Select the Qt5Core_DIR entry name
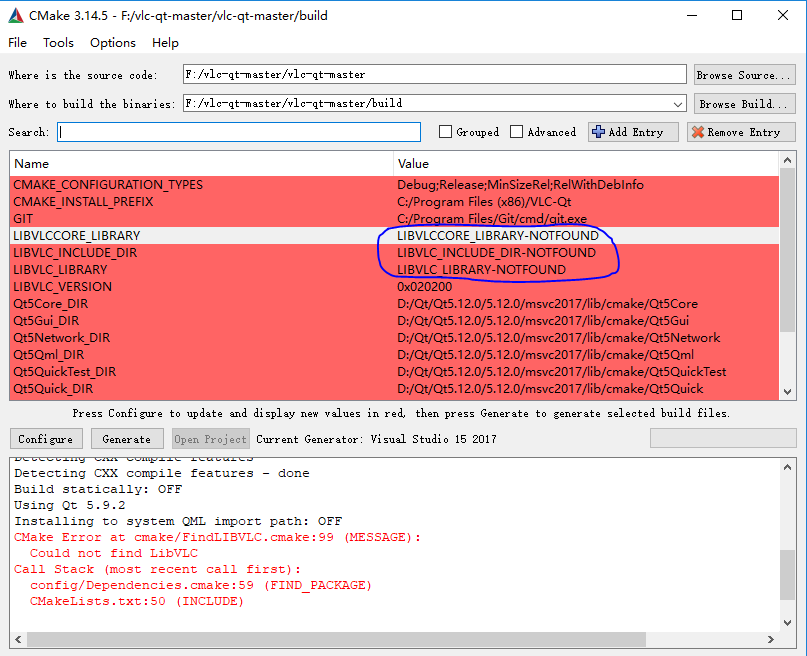 [x=50, y=304]
